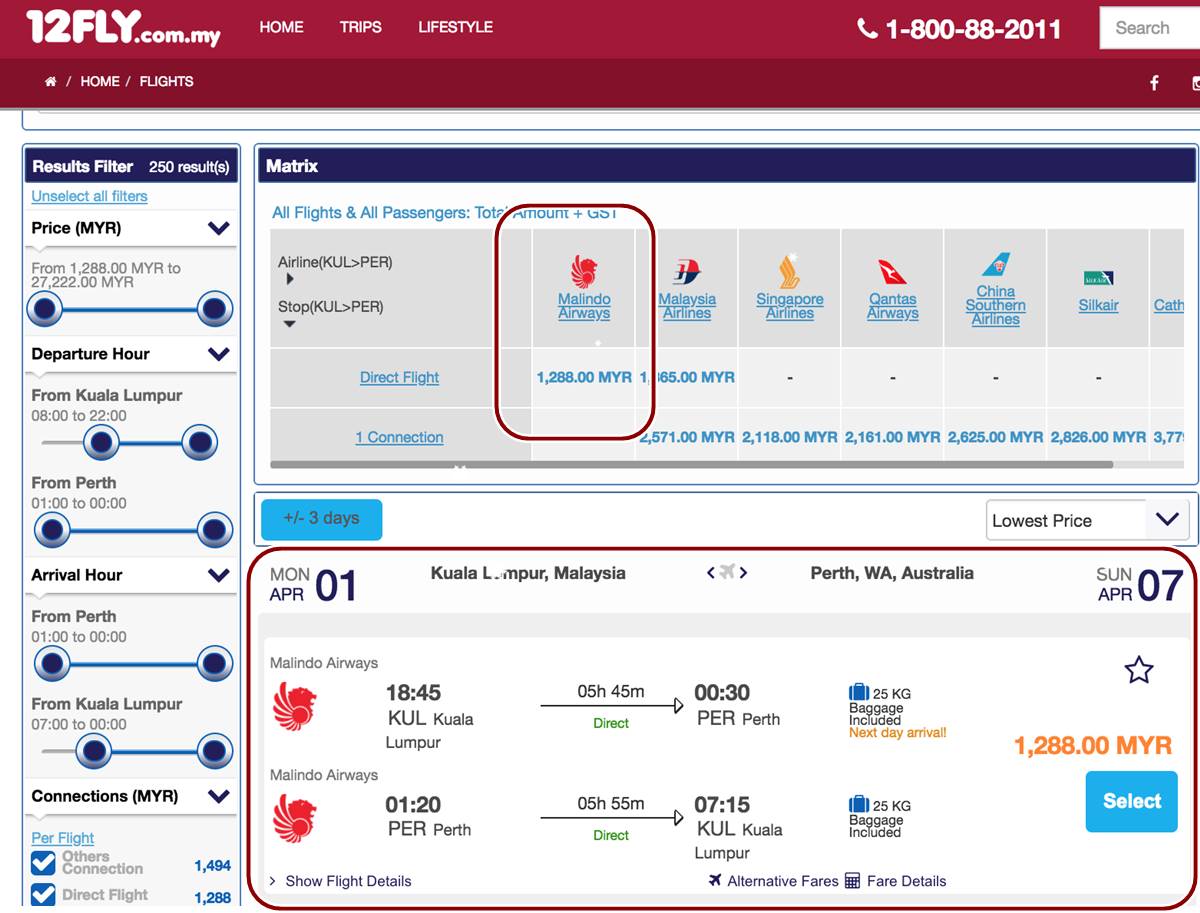The width and height of the screenshot is (1200, 913).
Task: Open the Facebook icon in header
Action: pyautogui.click(x=1154, y=83)
